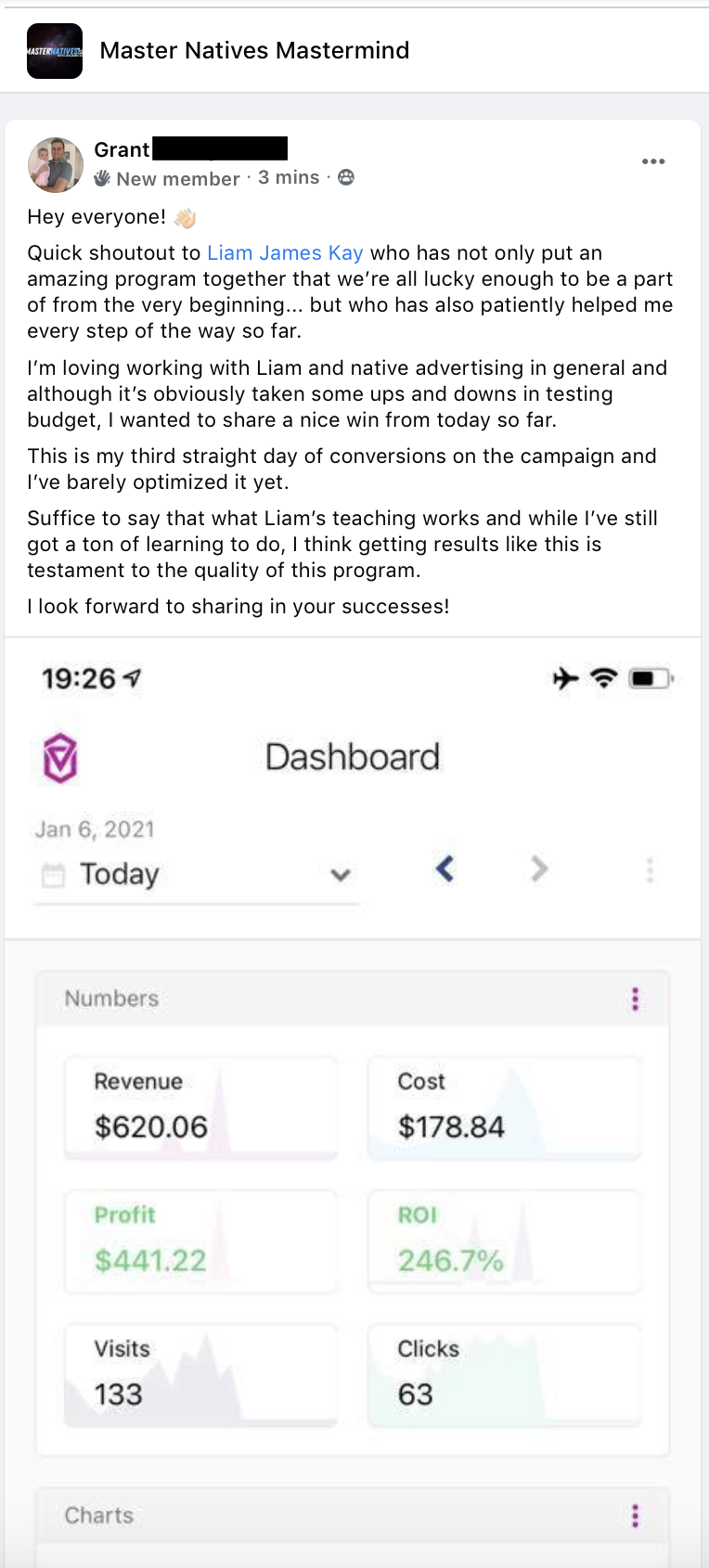709x1568 pixels.
Task: Click the Master Natives Mastermind group logo
Action: tap(55, 51)
